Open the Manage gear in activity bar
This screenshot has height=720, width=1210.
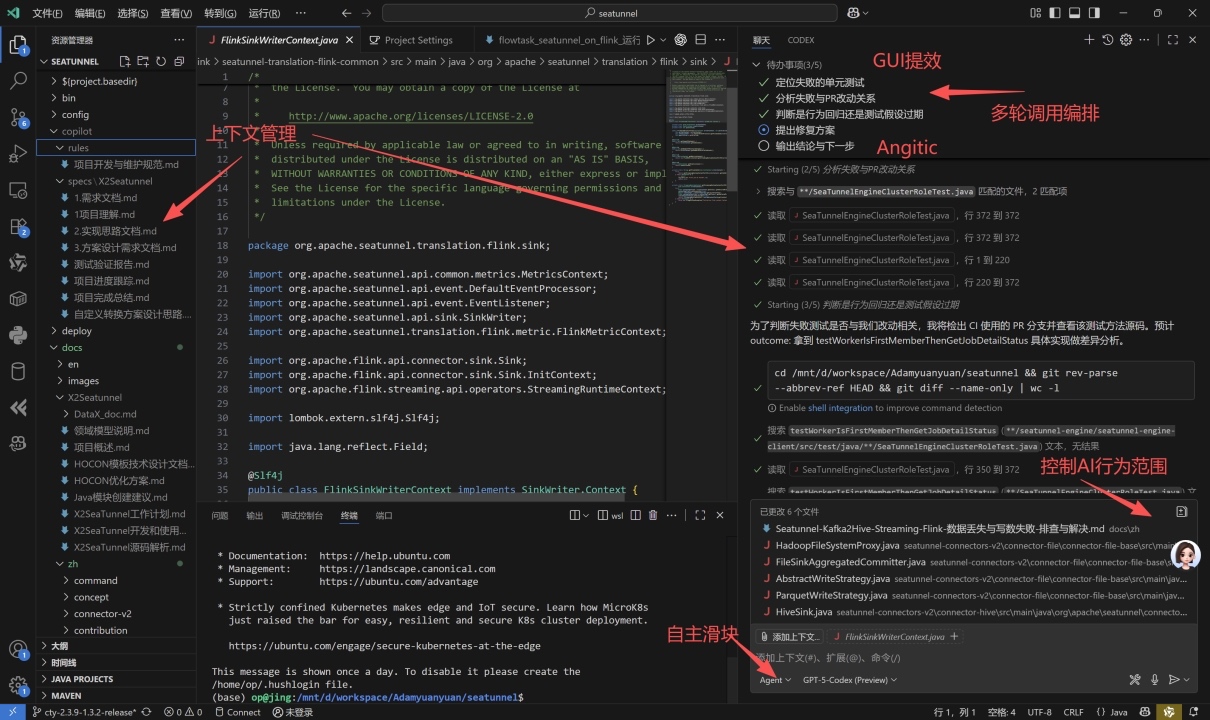17,686
